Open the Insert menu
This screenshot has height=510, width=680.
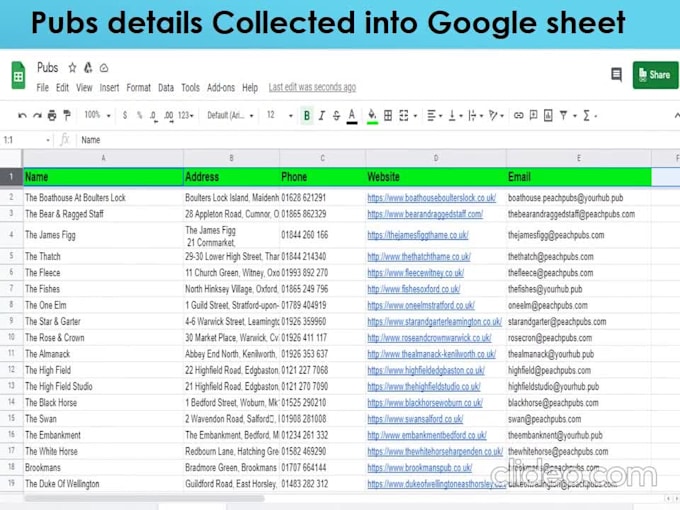point(109,88)
